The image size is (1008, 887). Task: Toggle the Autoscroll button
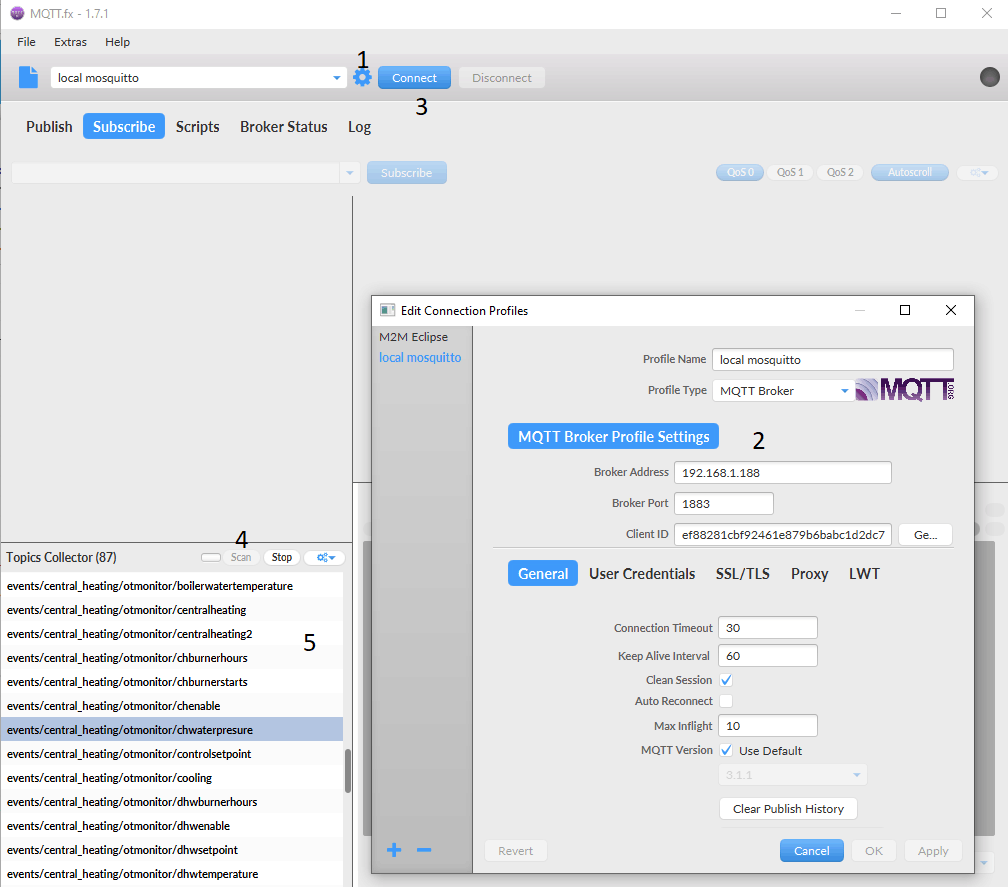pos(910,172)
